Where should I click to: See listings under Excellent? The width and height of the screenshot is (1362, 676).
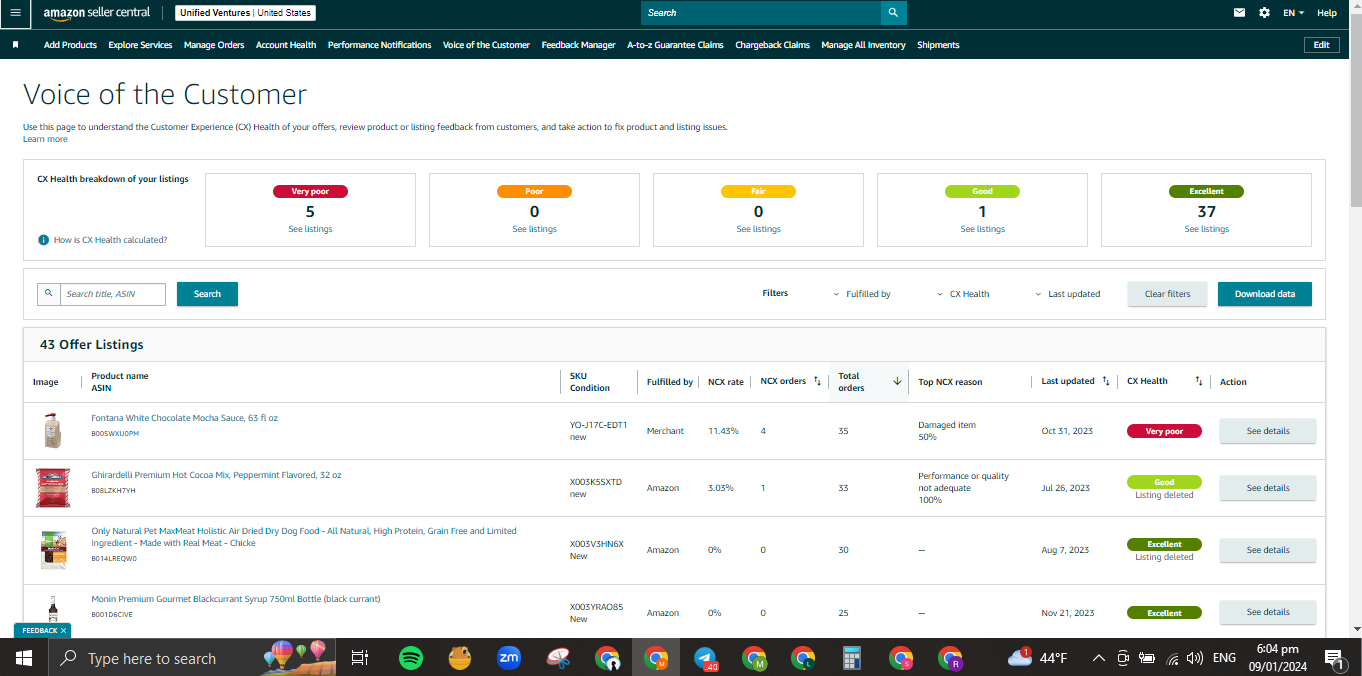[x=1206, y=229]
